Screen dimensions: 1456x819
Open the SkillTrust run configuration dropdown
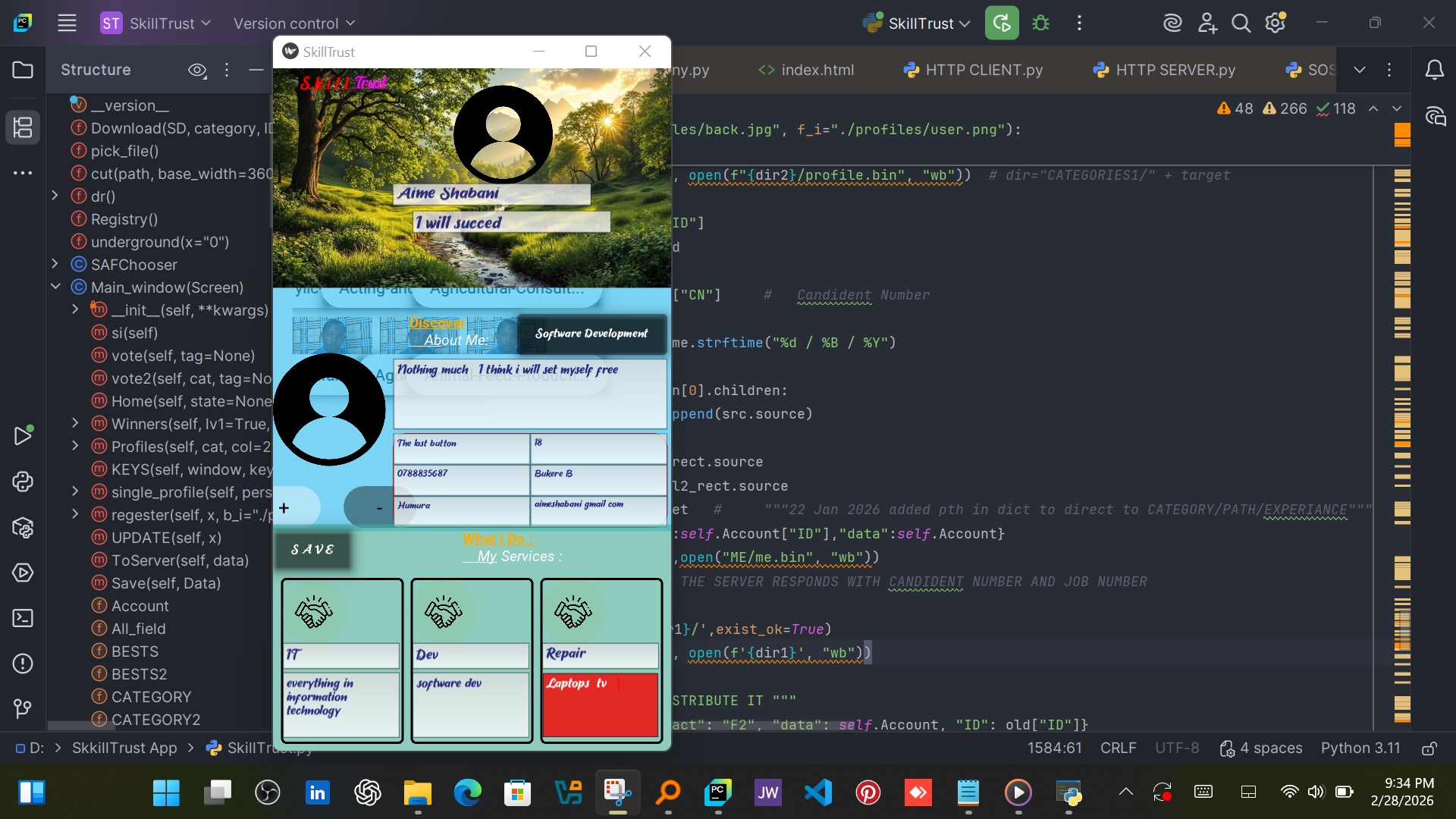pos(917,24)
